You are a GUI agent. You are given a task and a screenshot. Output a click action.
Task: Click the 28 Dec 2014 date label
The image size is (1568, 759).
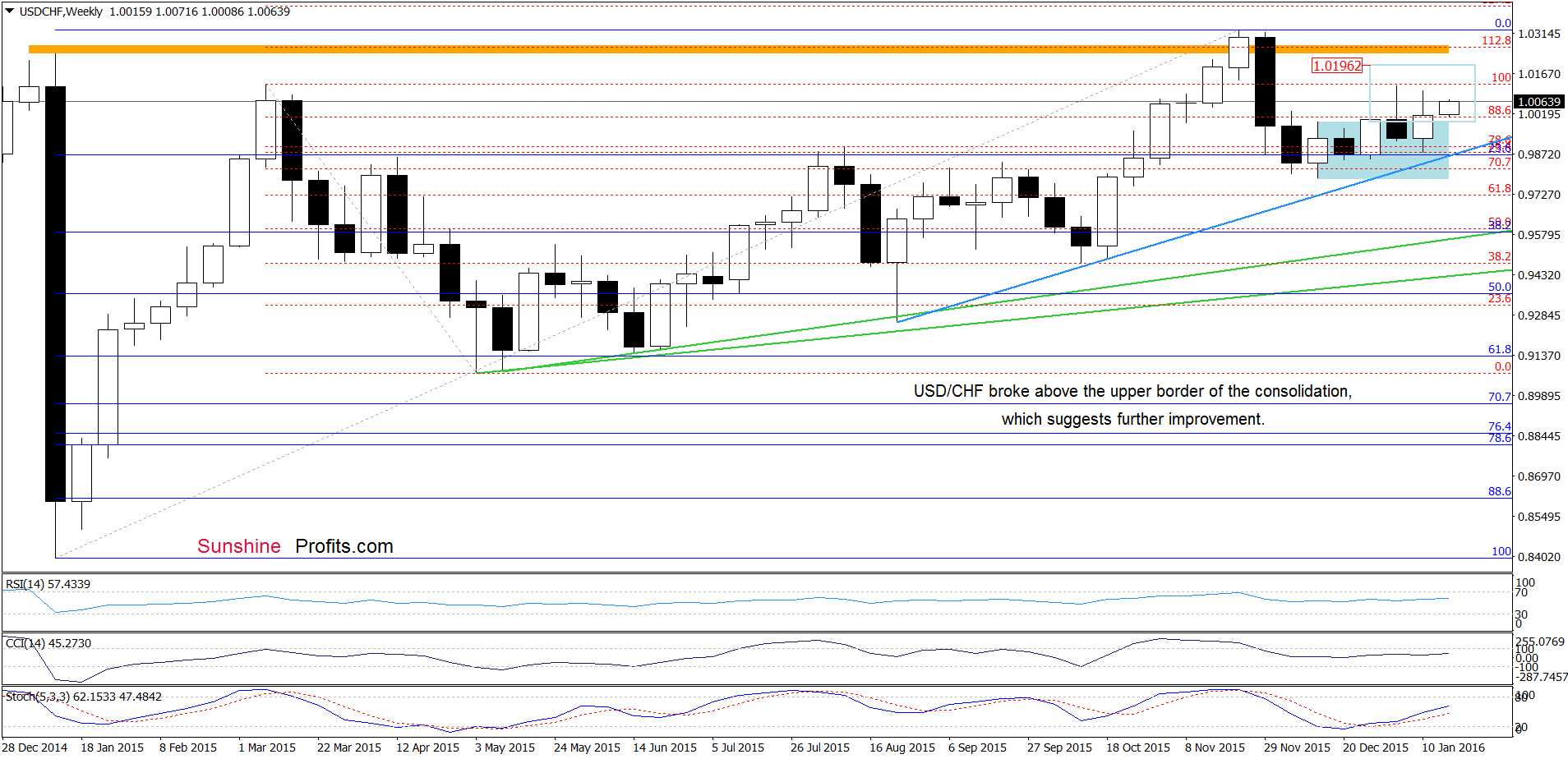point(35,747)
